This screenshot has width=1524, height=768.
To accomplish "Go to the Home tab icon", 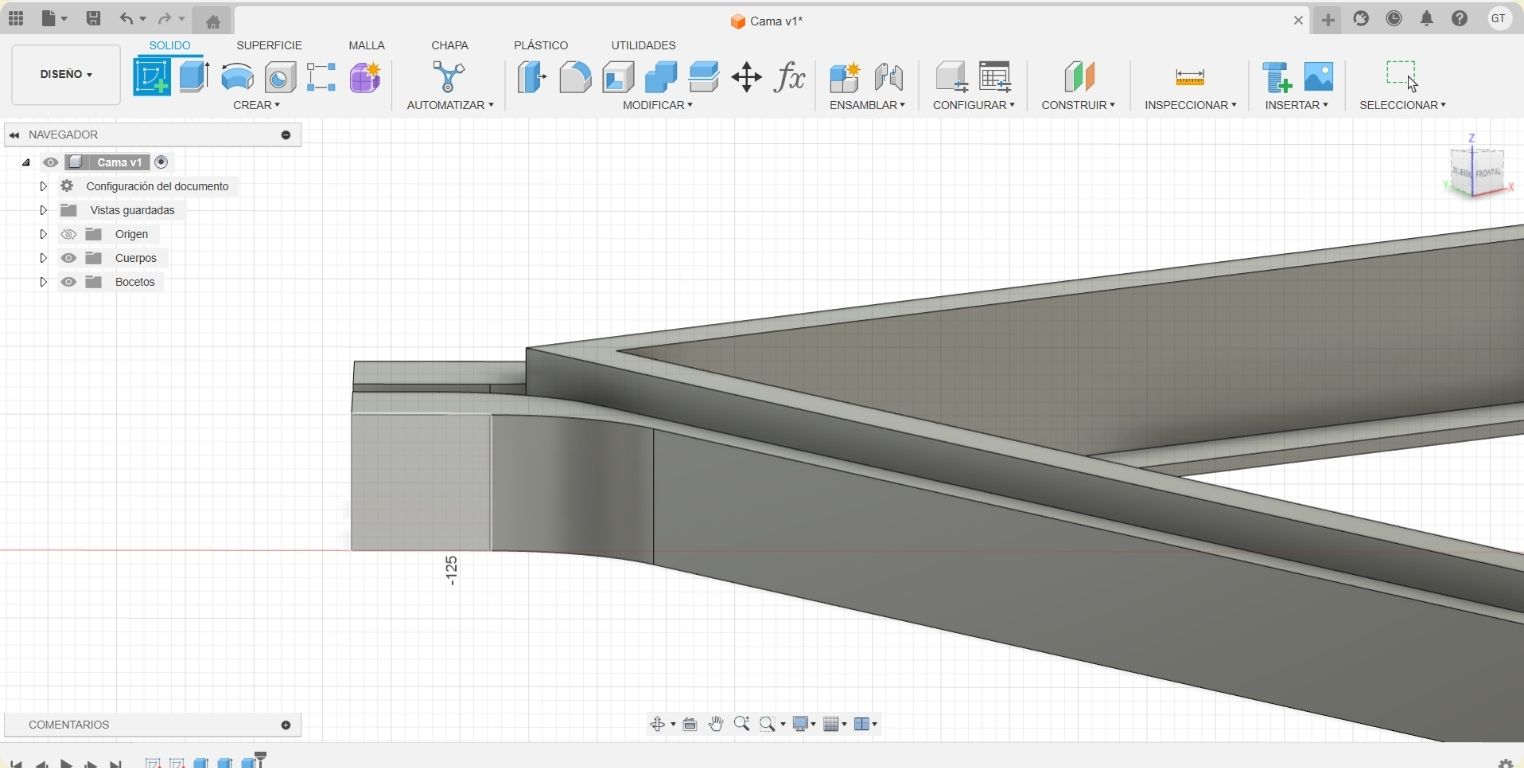I will (212, 21).
